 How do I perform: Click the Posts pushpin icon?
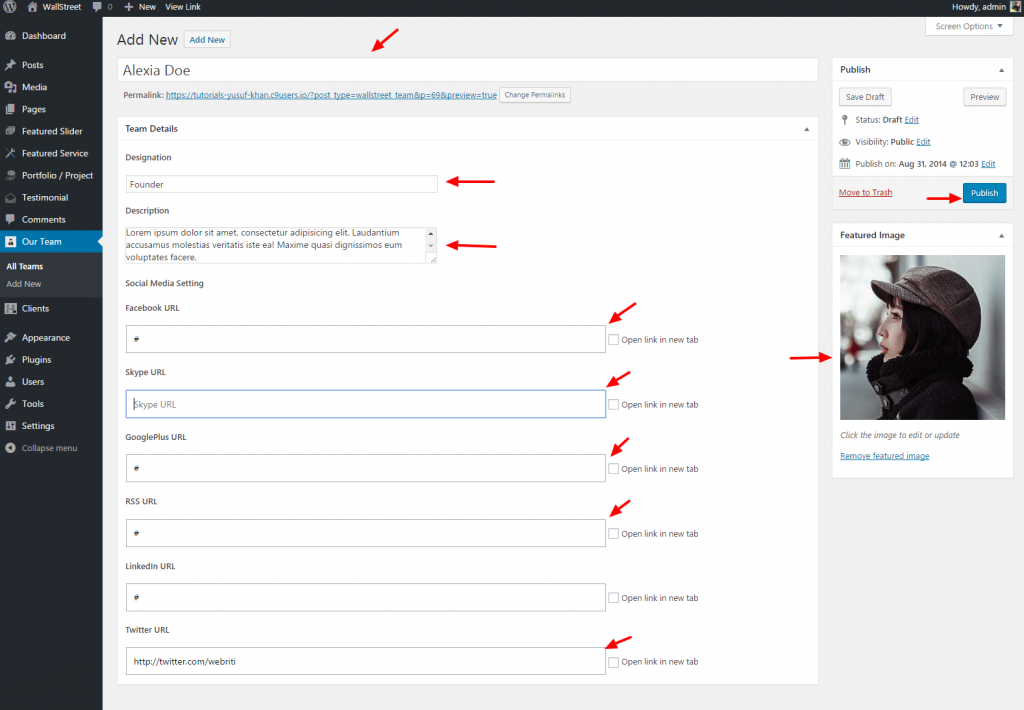coord(10,65)
